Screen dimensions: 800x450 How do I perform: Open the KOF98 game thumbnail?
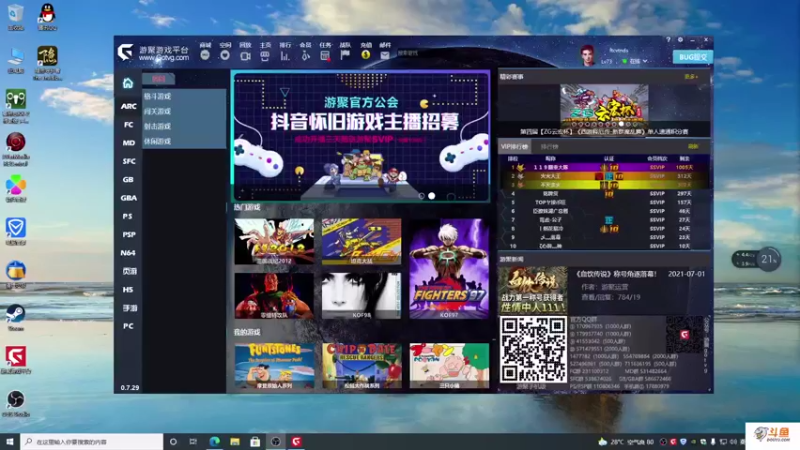[361, 295]
